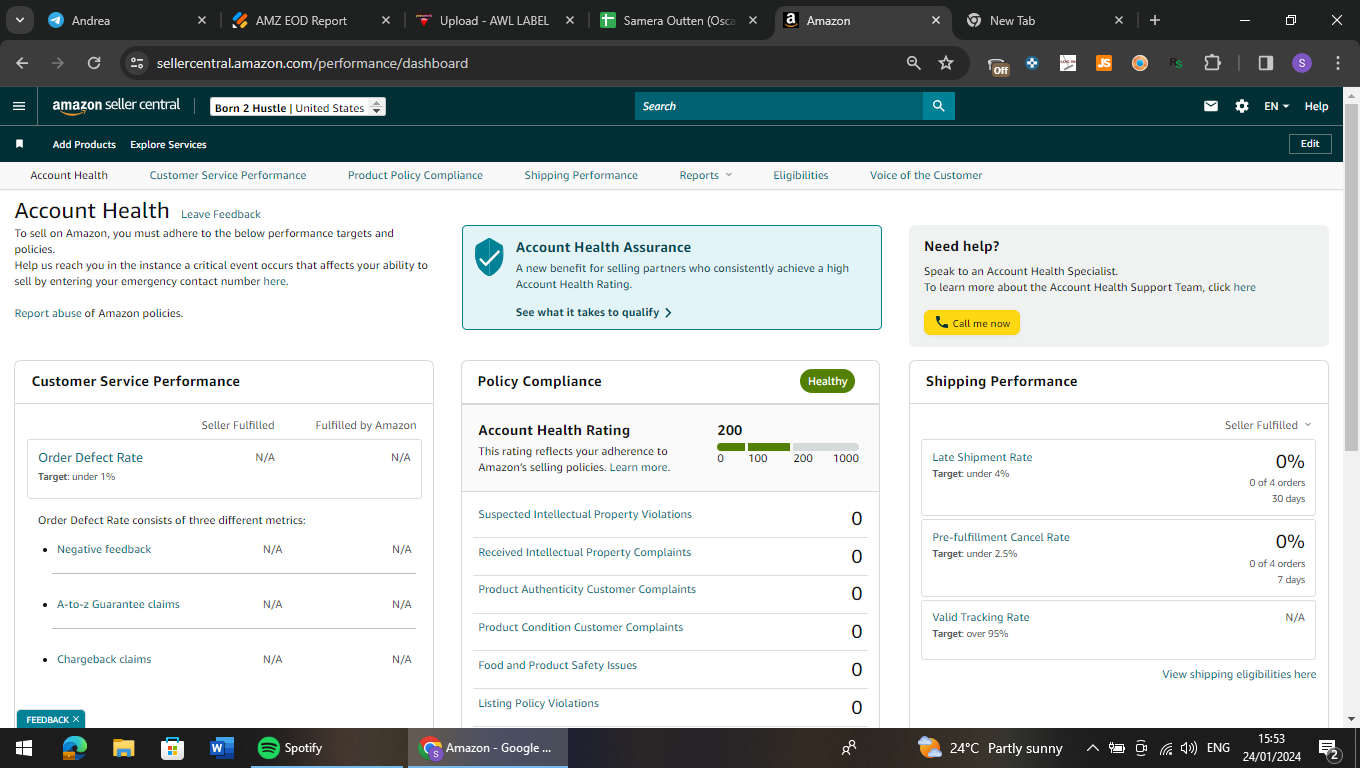Open the Chrome side panel

point(1265,63)
